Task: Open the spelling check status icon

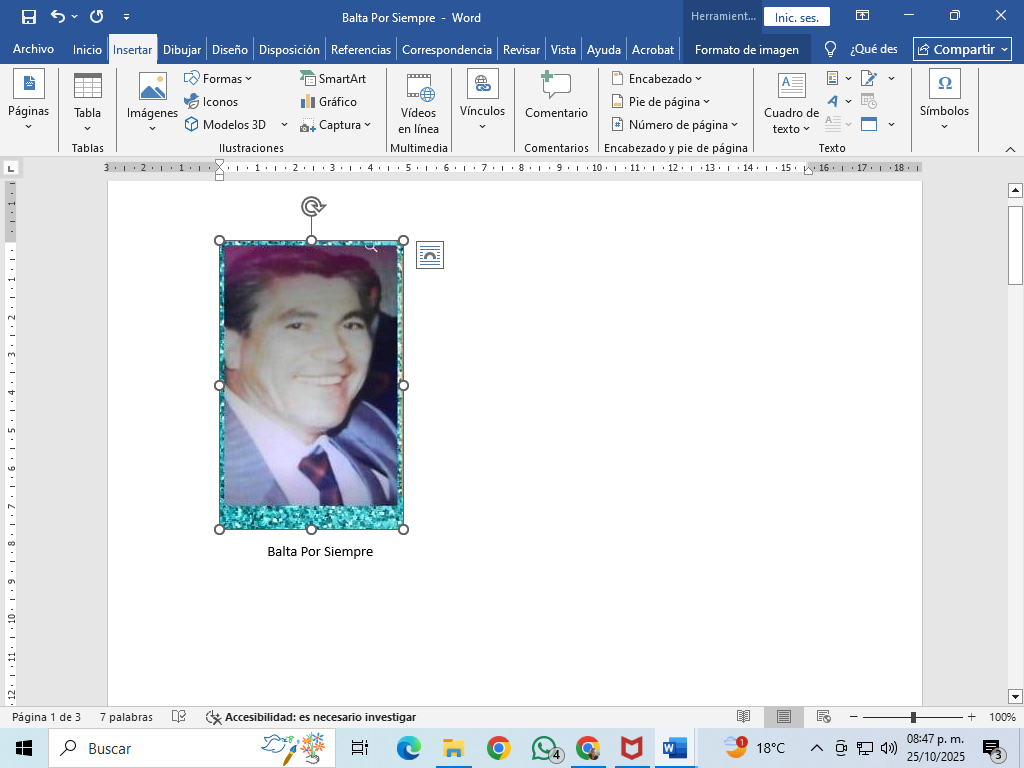Action: click(x=179, y=717)
